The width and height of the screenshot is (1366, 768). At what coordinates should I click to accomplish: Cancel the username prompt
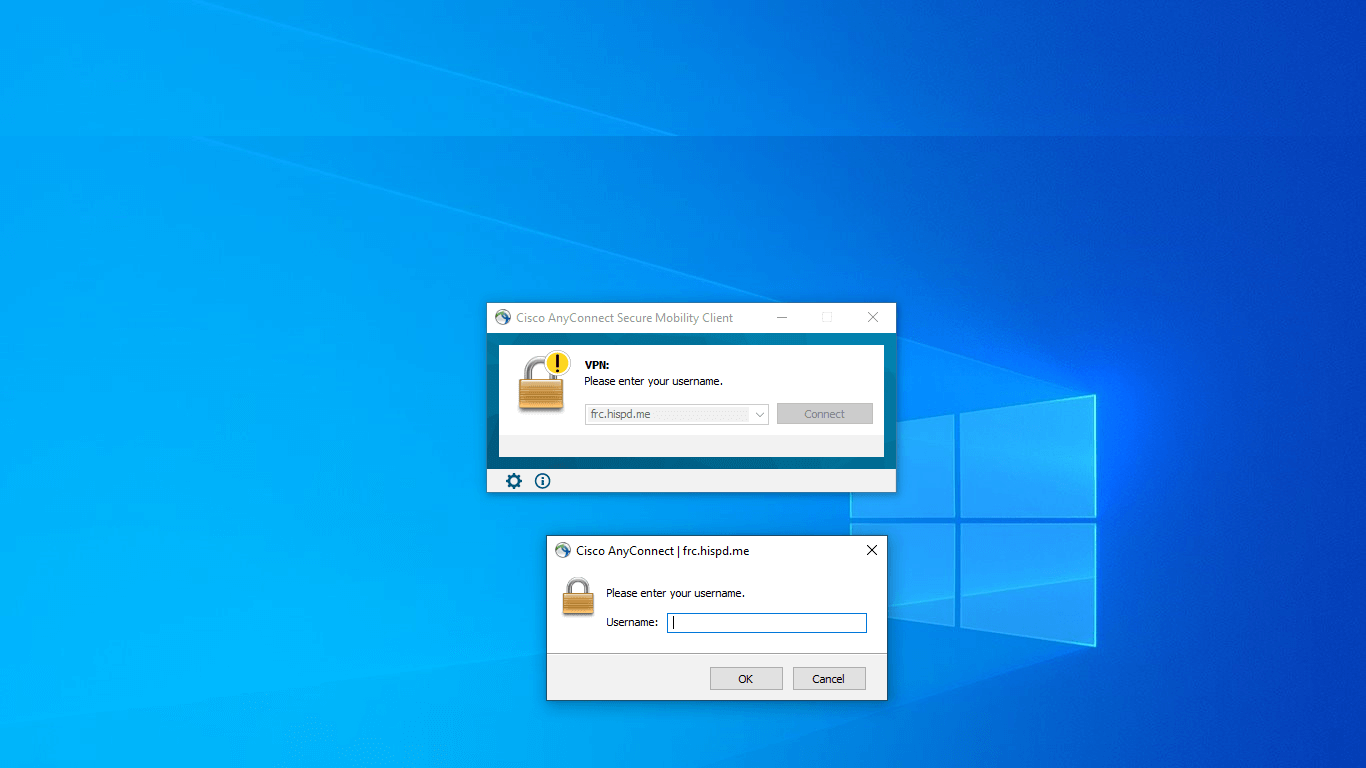coord(829,679)
